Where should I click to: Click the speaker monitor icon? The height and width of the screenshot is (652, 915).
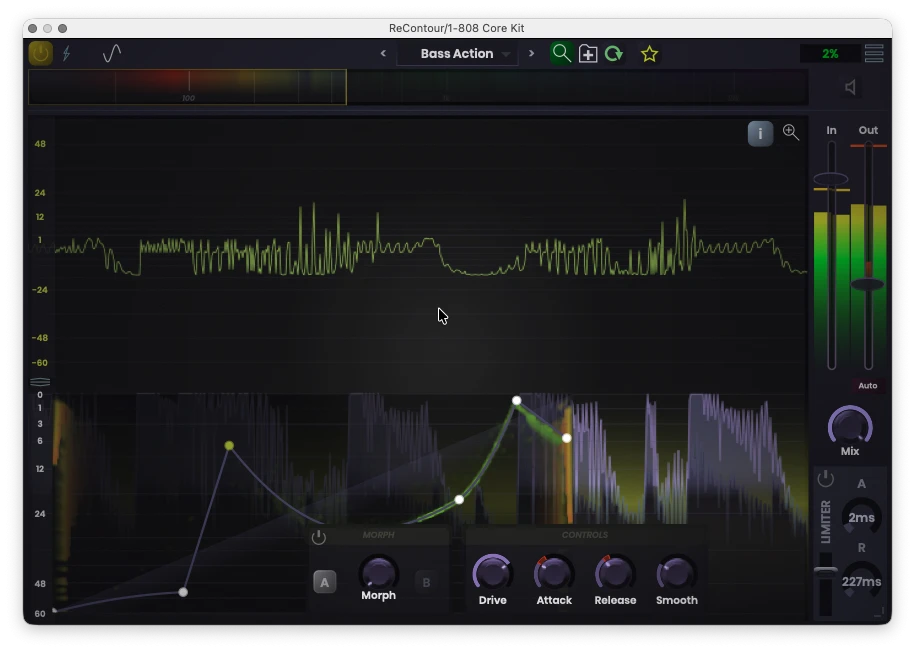(x=850, y=88)
